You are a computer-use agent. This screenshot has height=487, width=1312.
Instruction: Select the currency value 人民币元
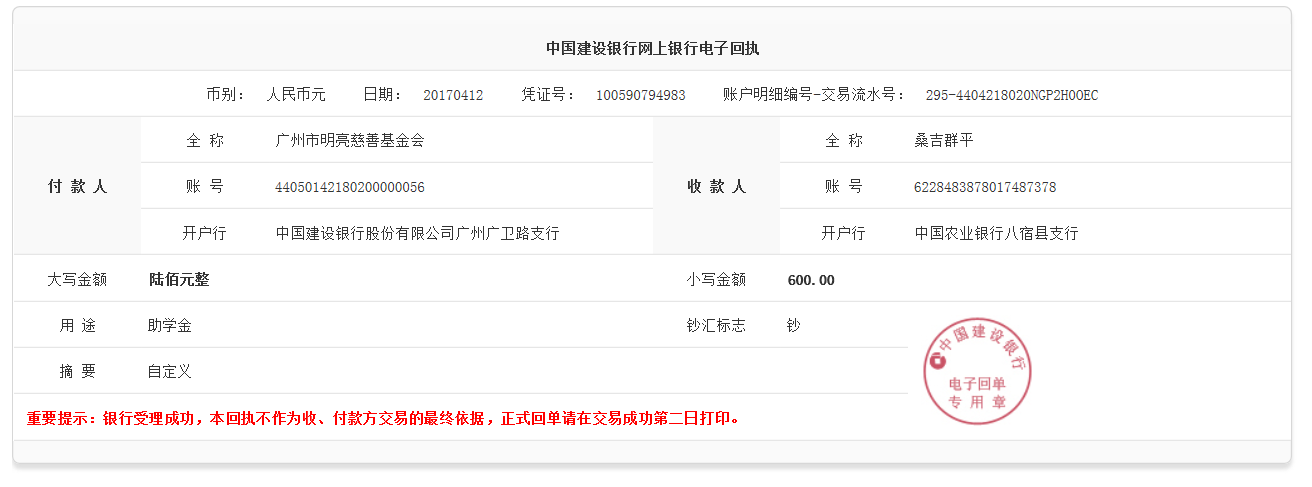point(296,95)
